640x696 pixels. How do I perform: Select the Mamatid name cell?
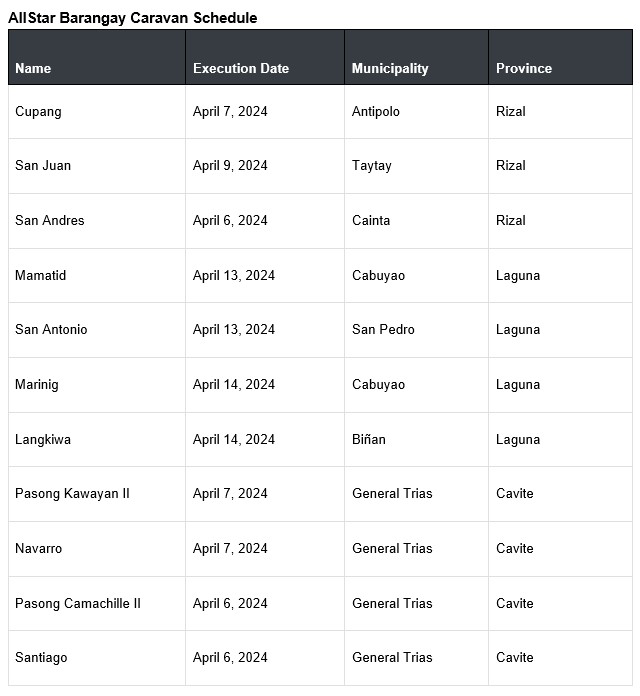click(x=41, y=275)
